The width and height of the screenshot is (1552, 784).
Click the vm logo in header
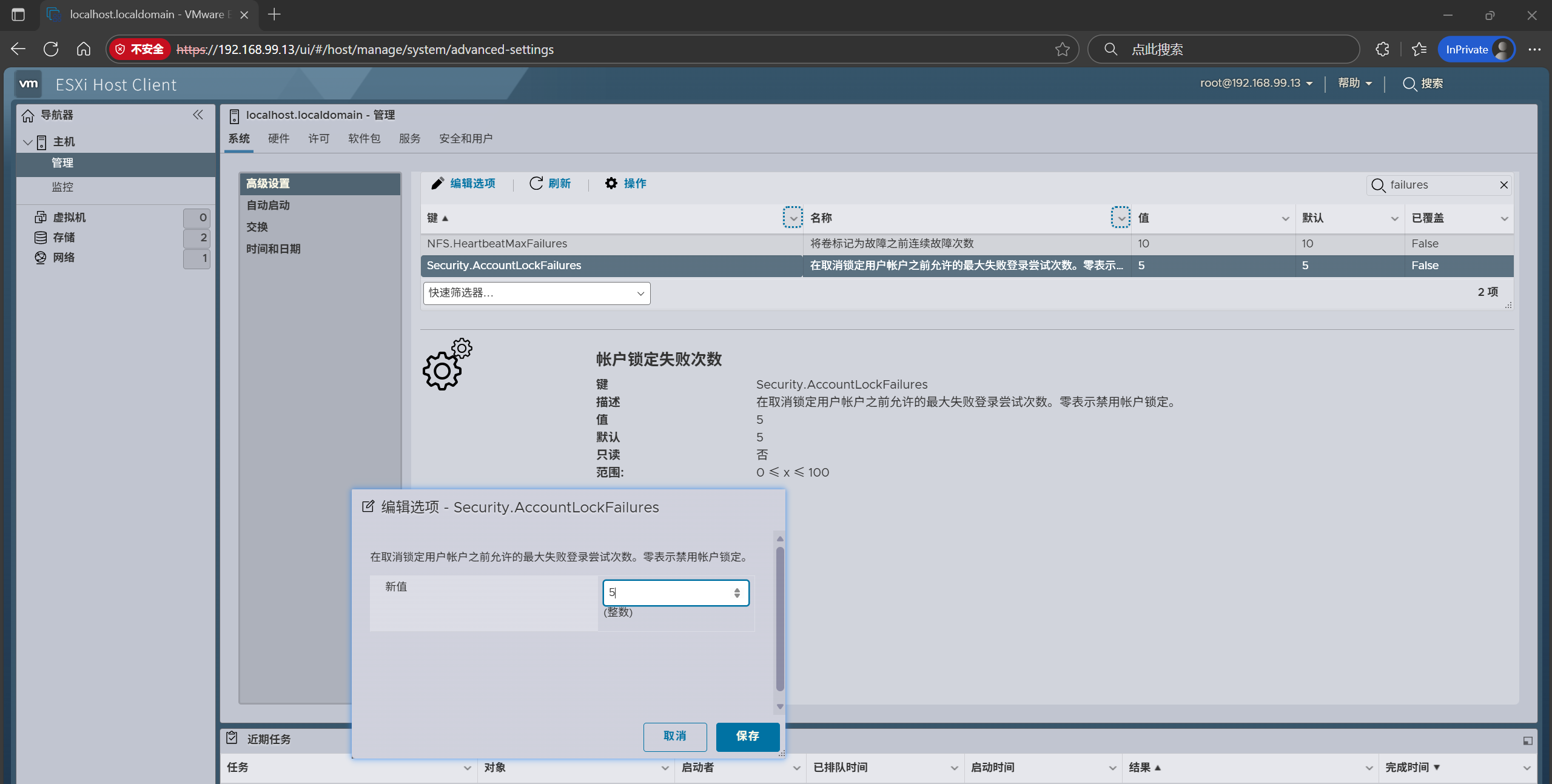pos(29,84)
